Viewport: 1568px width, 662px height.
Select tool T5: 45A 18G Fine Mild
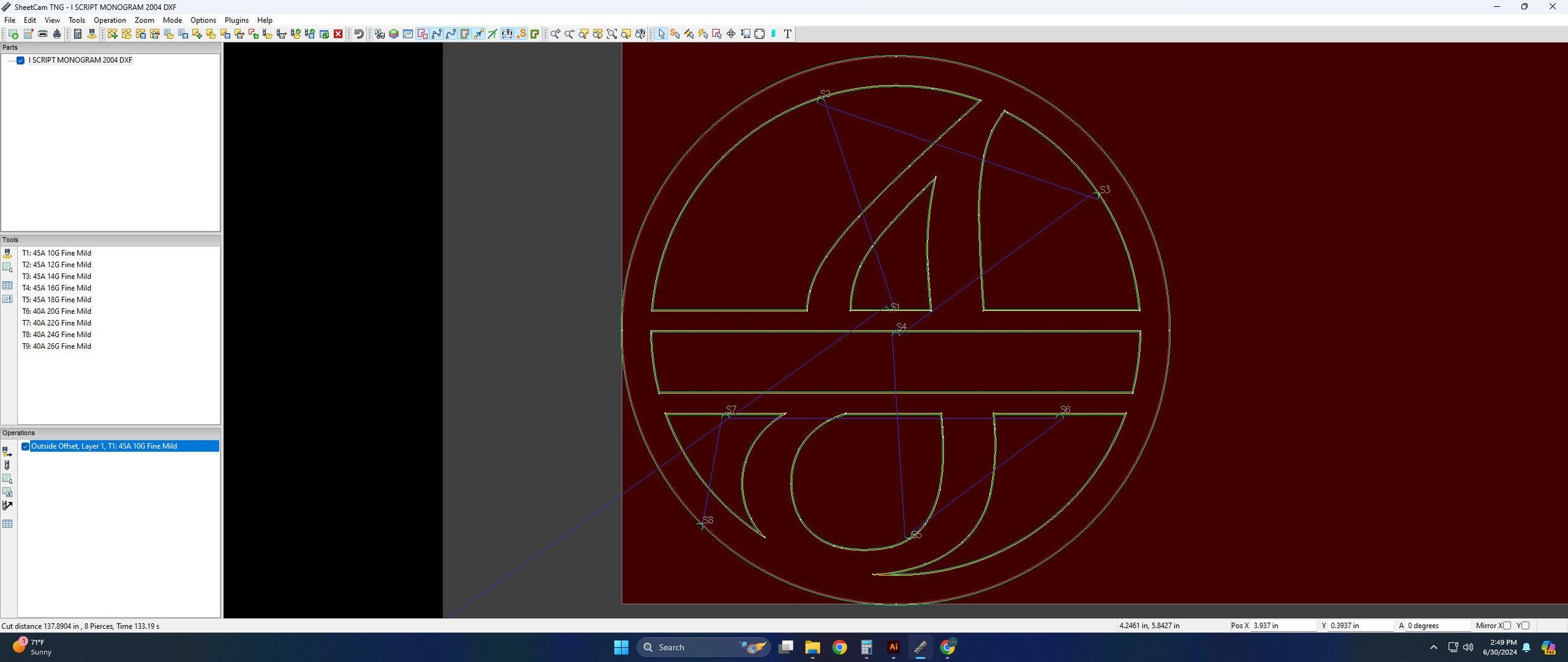(x=56, y=300)
